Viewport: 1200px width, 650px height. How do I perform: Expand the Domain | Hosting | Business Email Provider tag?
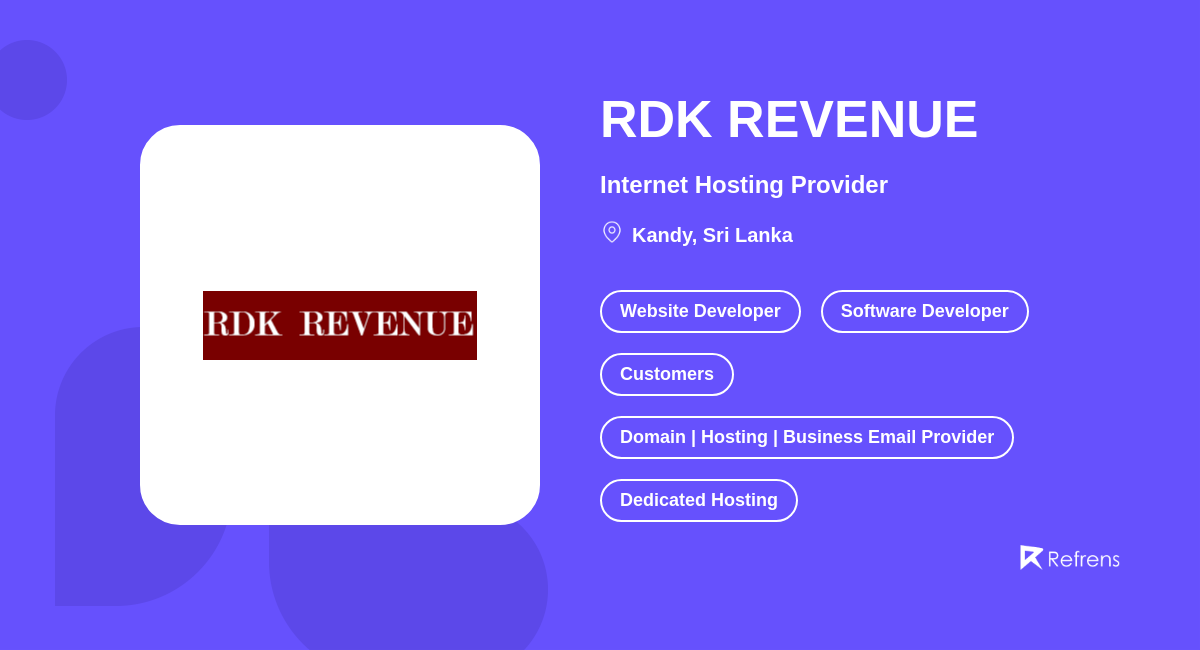pyautogui.click(x=806, y=437)
